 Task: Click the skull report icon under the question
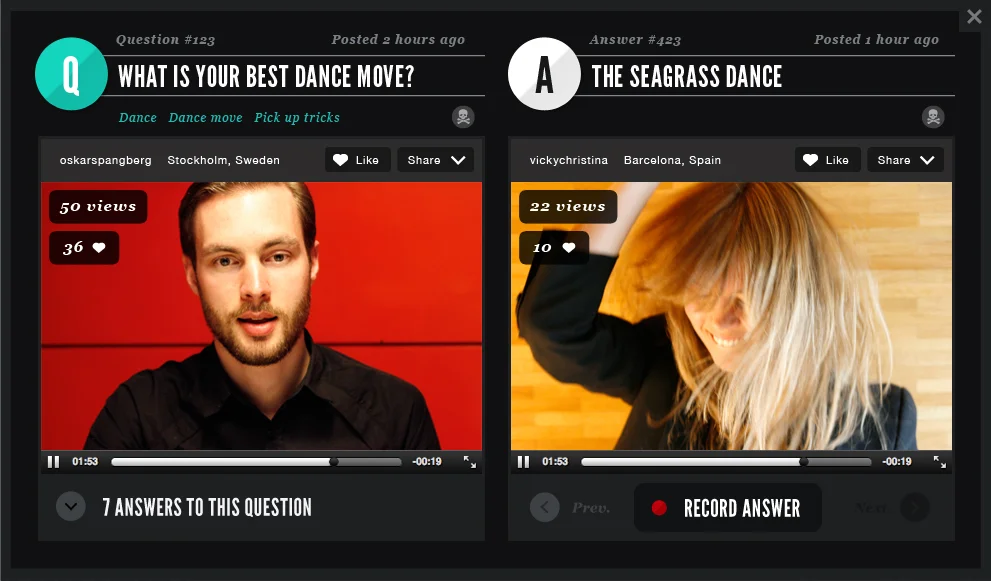point(463,117)
